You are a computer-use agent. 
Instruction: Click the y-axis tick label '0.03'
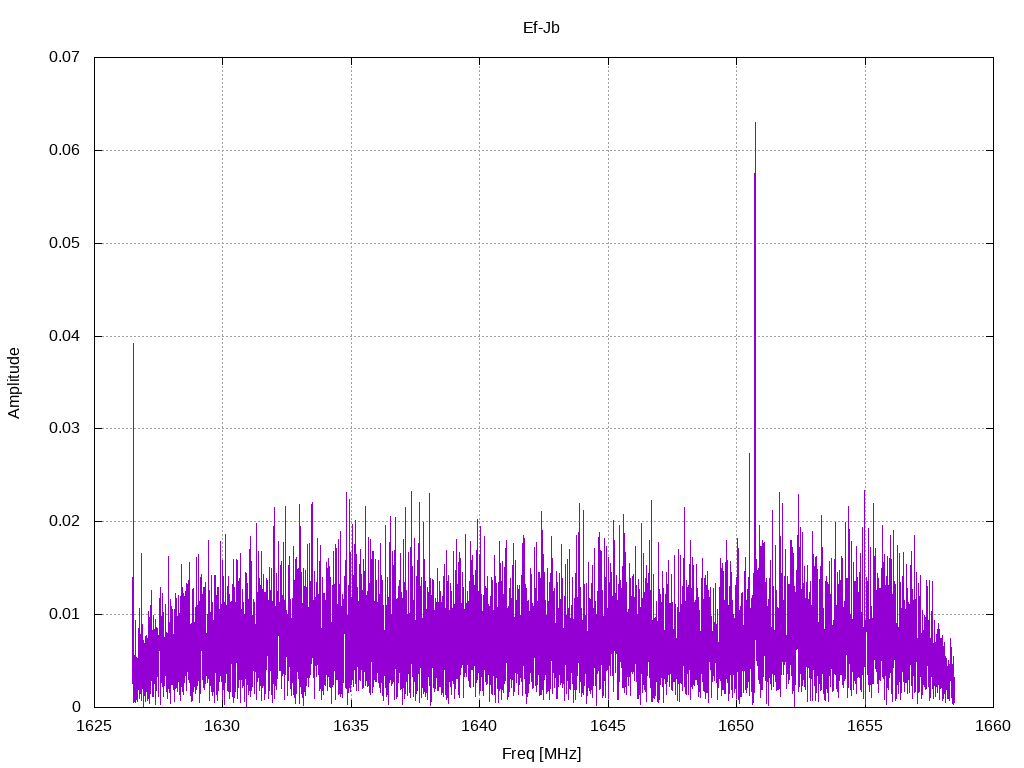pyautogui.click(x=64, y=428)
